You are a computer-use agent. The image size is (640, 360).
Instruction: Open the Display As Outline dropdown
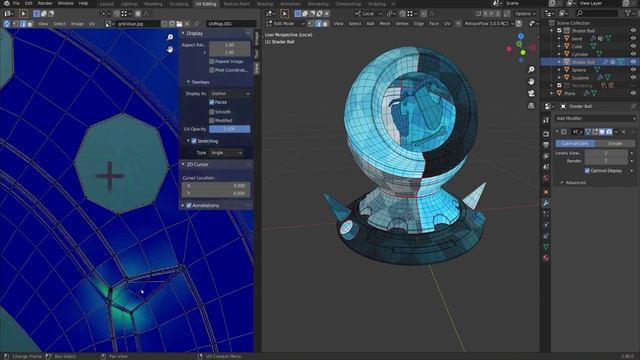[230, 93]
